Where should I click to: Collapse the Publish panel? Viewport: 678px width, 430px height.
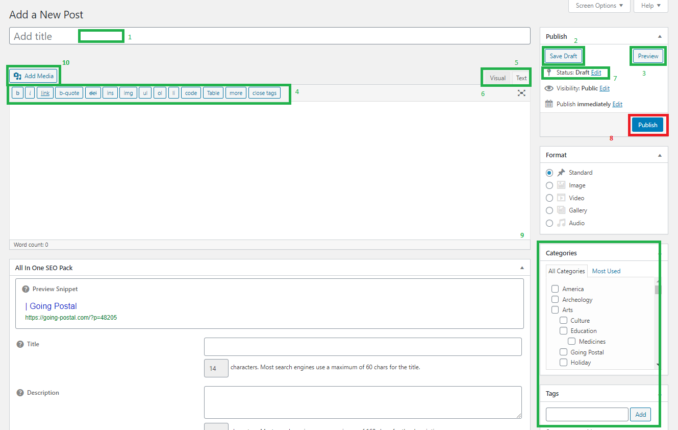click(x=659, y=37)
